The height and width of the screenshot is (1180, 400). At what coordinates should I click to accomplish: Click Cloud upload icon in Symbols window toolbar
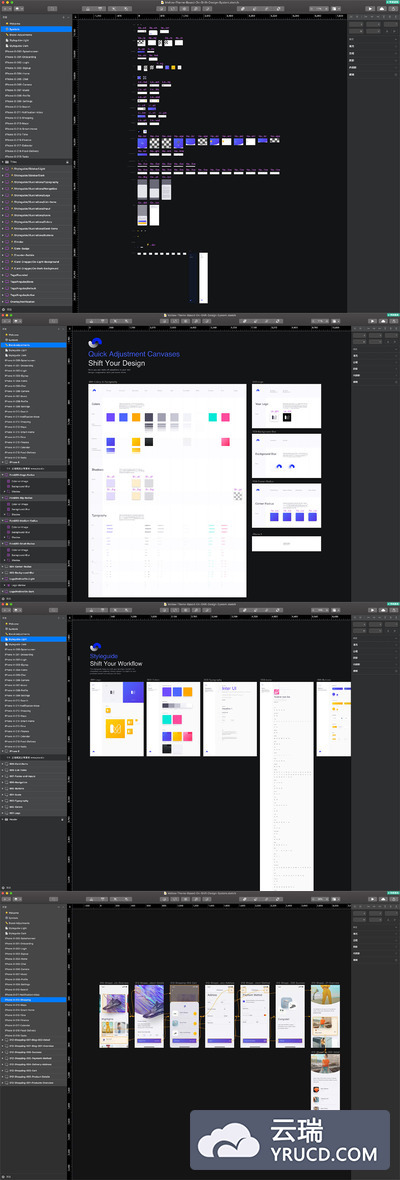[382, 8]
